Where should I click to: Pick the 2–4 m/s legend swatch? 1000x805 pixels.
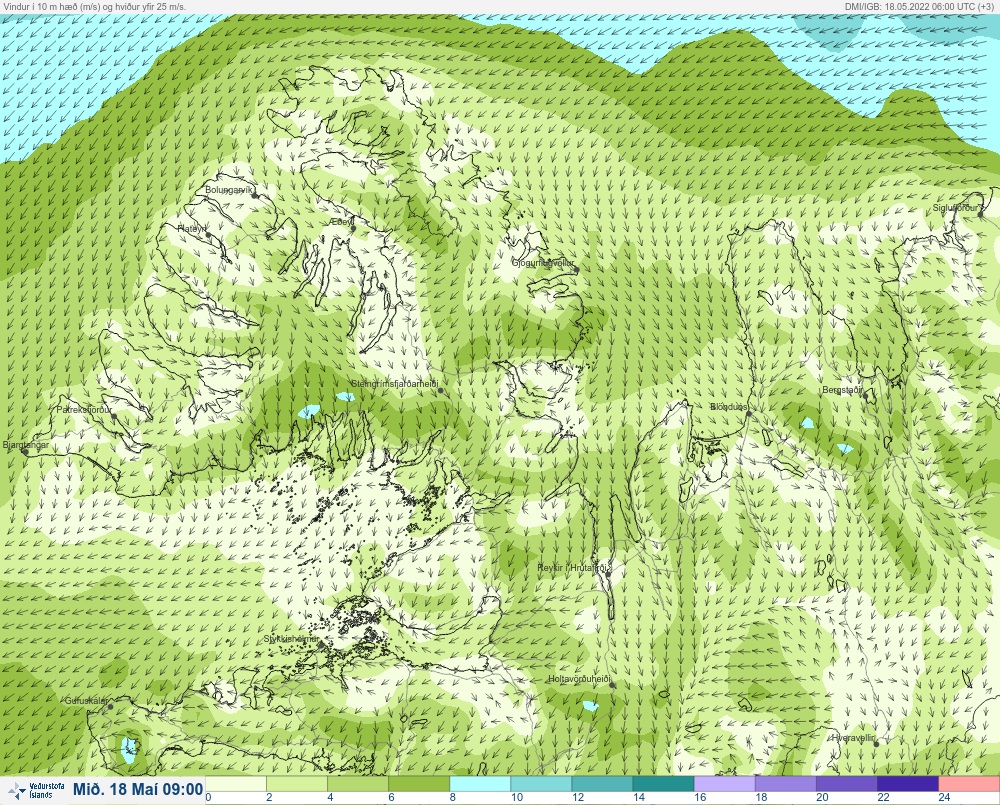click(297, 783)
